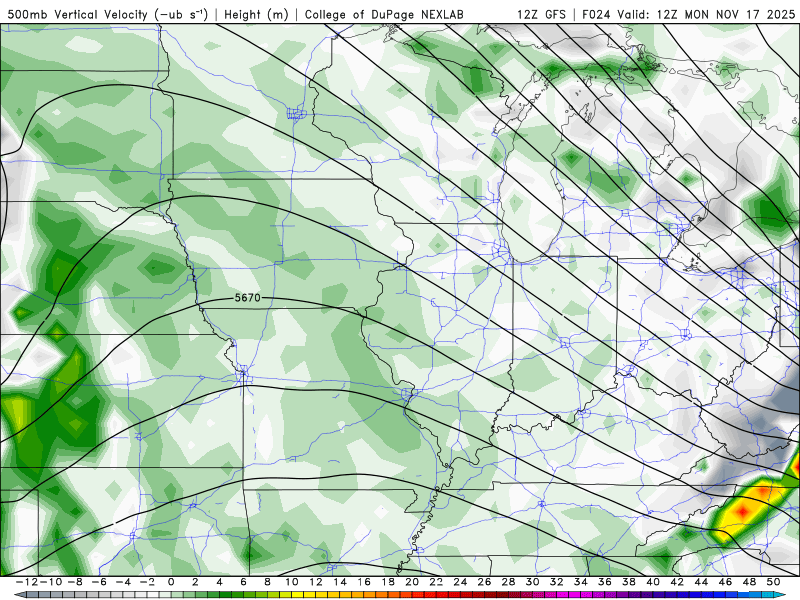Click the '20' color scale label

(412, 582)
